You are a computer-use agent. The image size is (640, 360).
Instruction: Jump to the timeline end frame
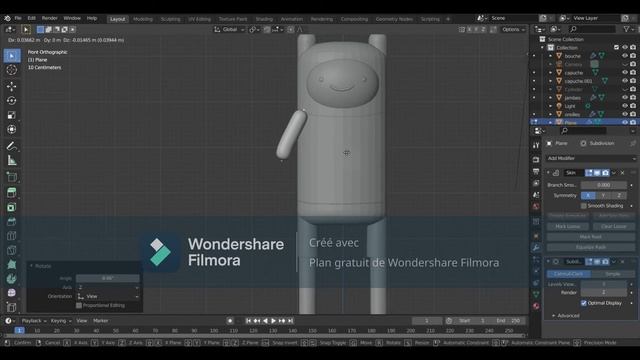click(291, 321)
